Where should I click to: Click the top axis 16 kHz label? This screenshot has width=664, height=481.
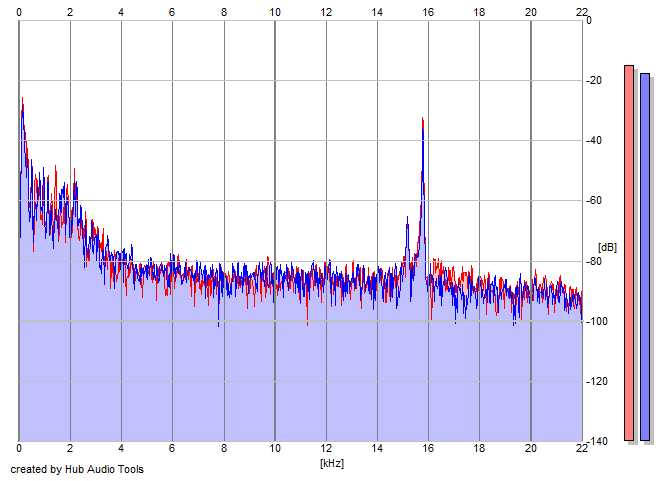[429, 12]
